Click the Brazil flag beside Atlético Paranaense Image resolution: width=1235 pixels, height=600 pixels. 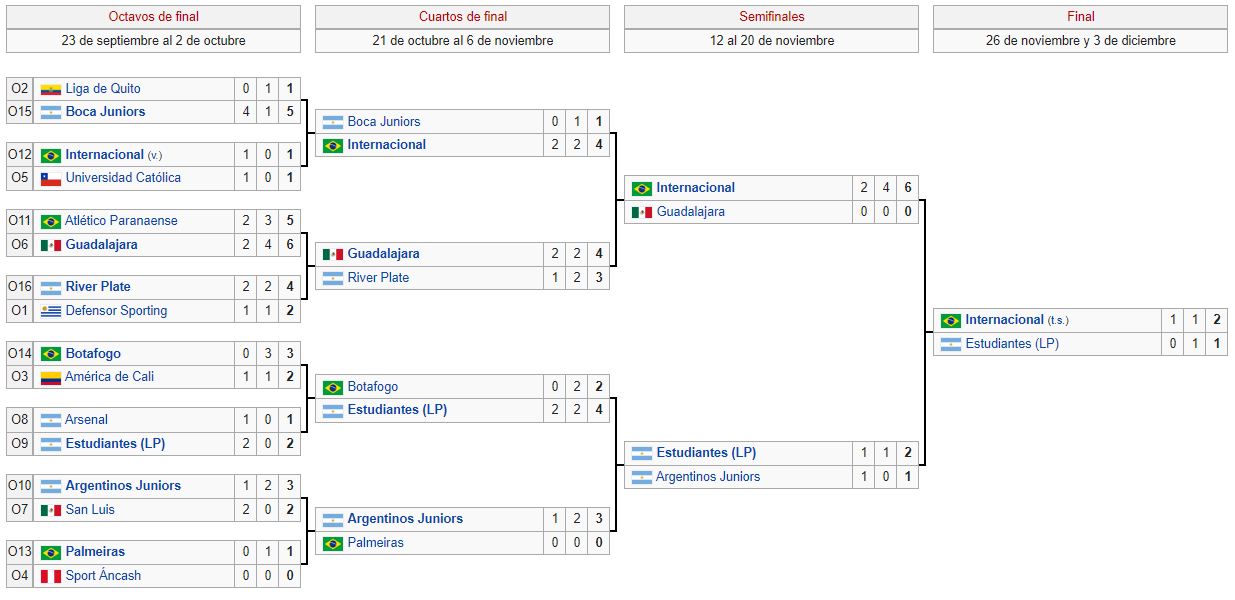click(51, 222)
